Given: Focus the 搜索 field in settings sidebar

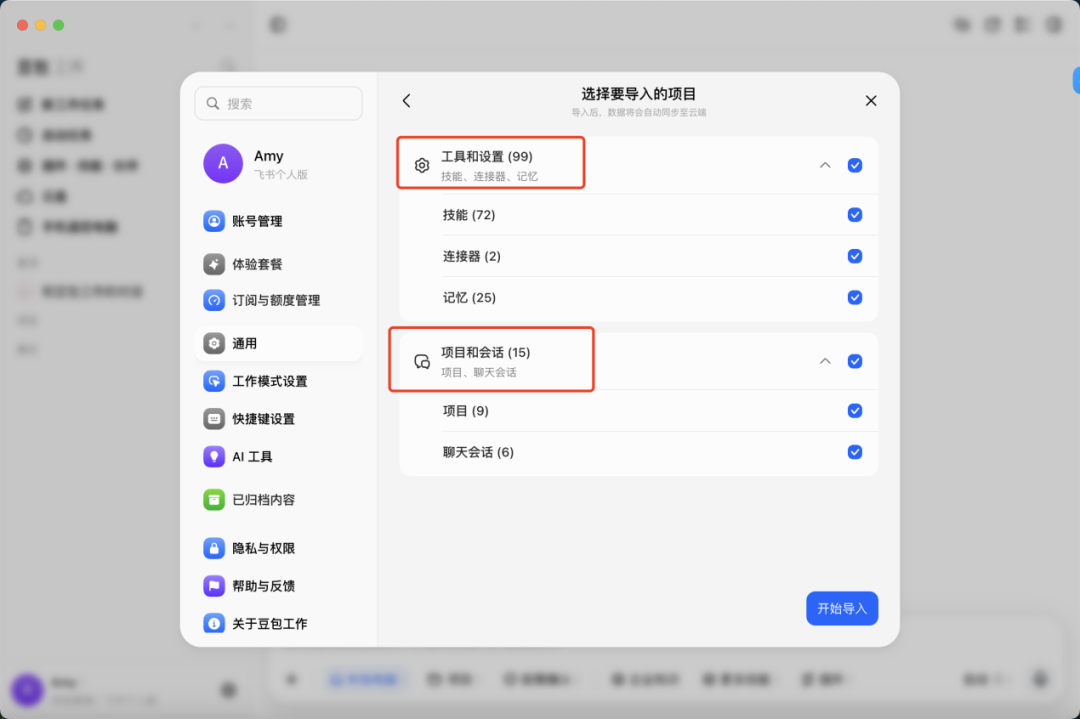Looking at the screenshot, I should 278,103.
